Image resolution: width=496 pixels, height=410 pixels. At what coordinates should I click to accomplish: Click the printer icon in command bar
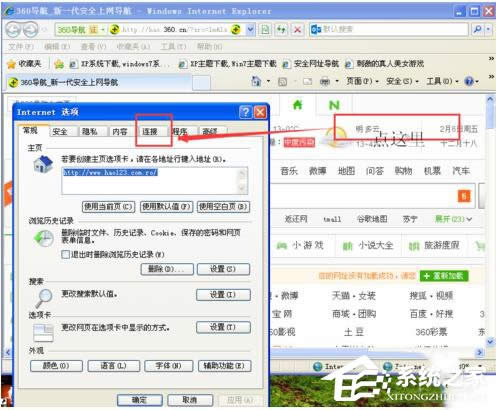[325, 81]
